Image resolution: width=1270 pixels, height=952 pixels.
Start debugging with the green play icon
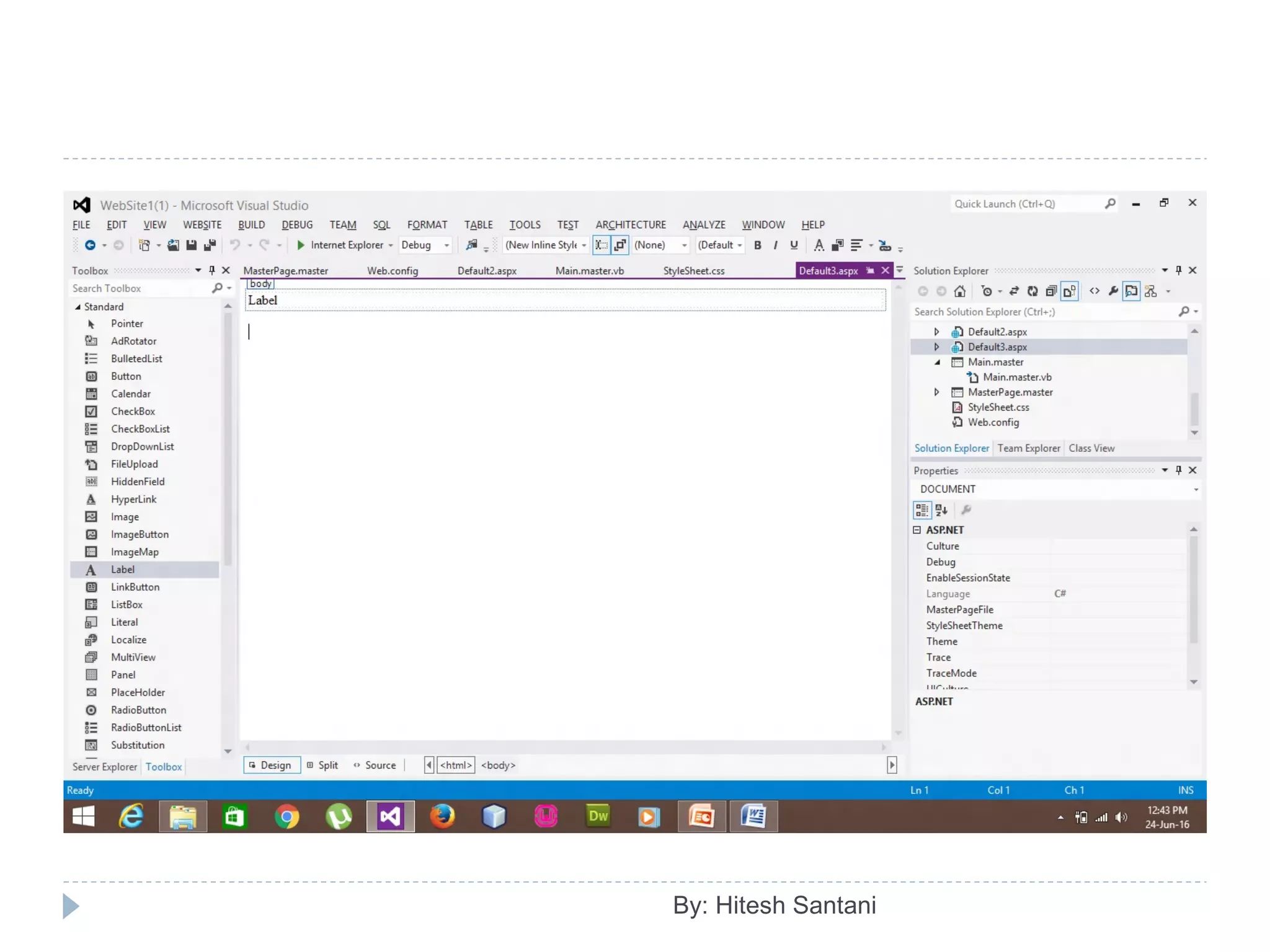pos(301,245)
